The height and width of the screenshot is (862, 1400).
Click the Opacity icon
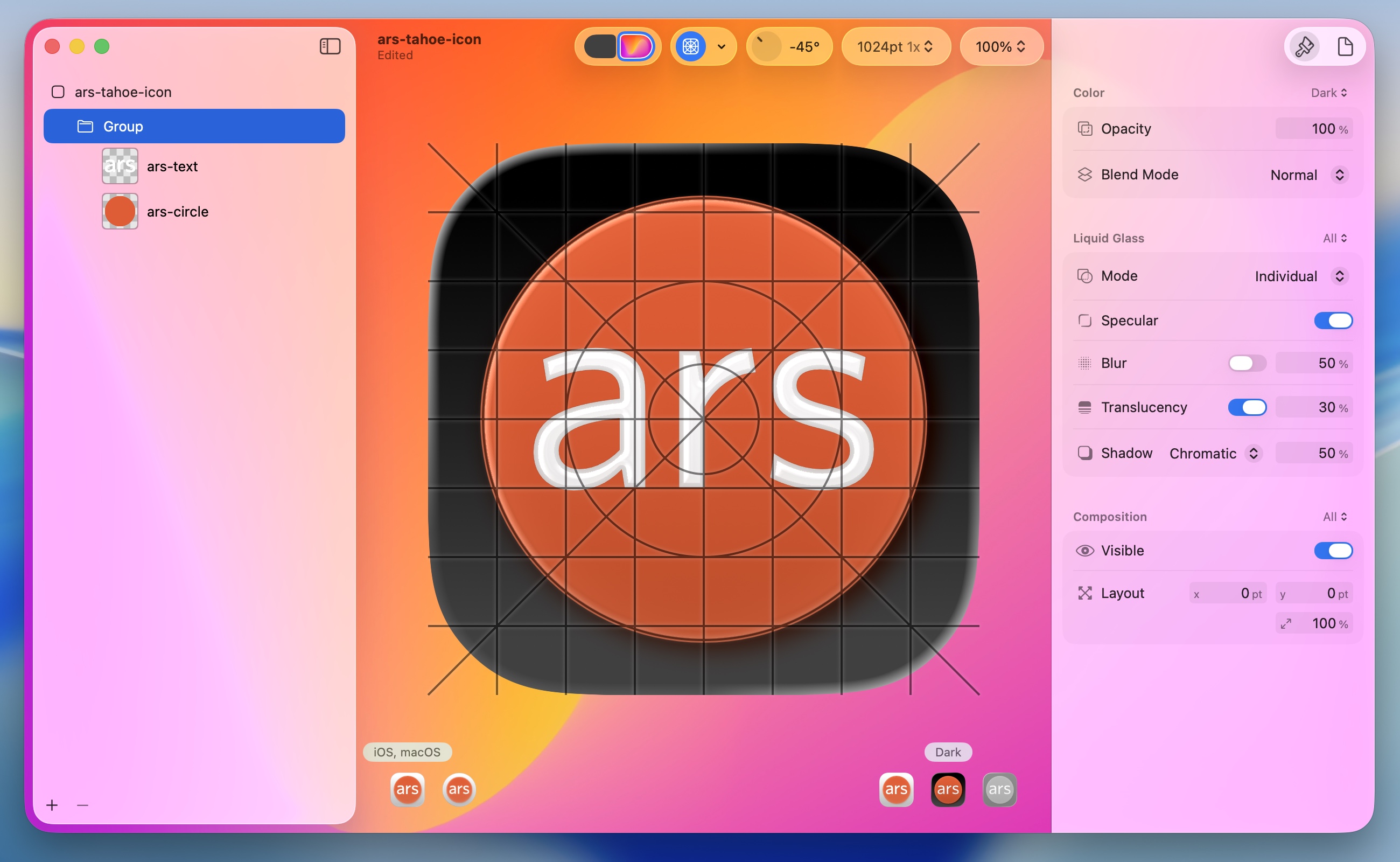(x=1084, y=129)
